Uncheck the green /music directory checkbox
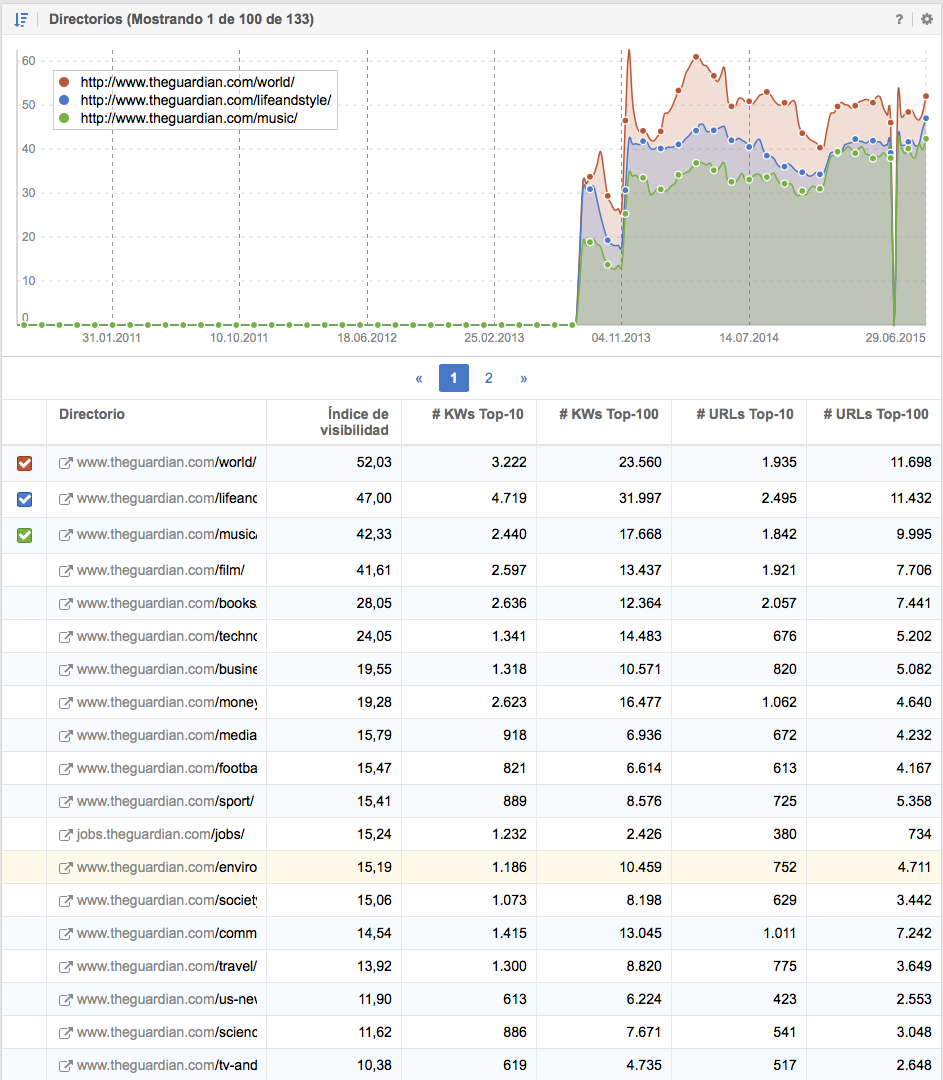The height and width of the screenshot is (1080, 943). click(25, 535)
